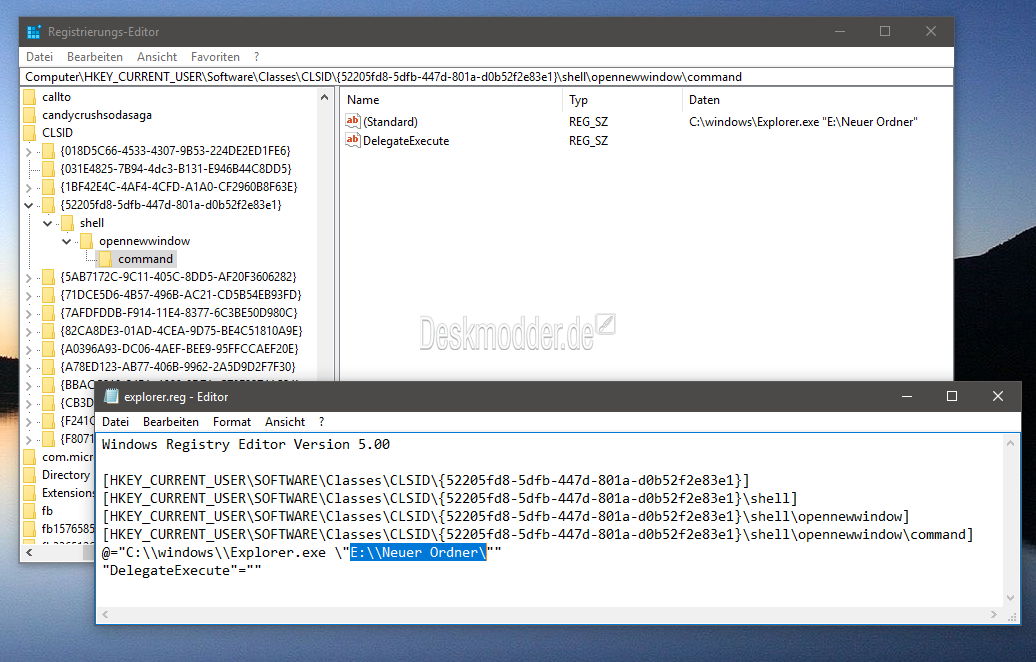Click the folder icon of {1BF42E4C-4AF4-4CFD-A1A0-CF2960B8F63E}
The width and height of the screenshot is (1036, 662).
coord(48,187)
